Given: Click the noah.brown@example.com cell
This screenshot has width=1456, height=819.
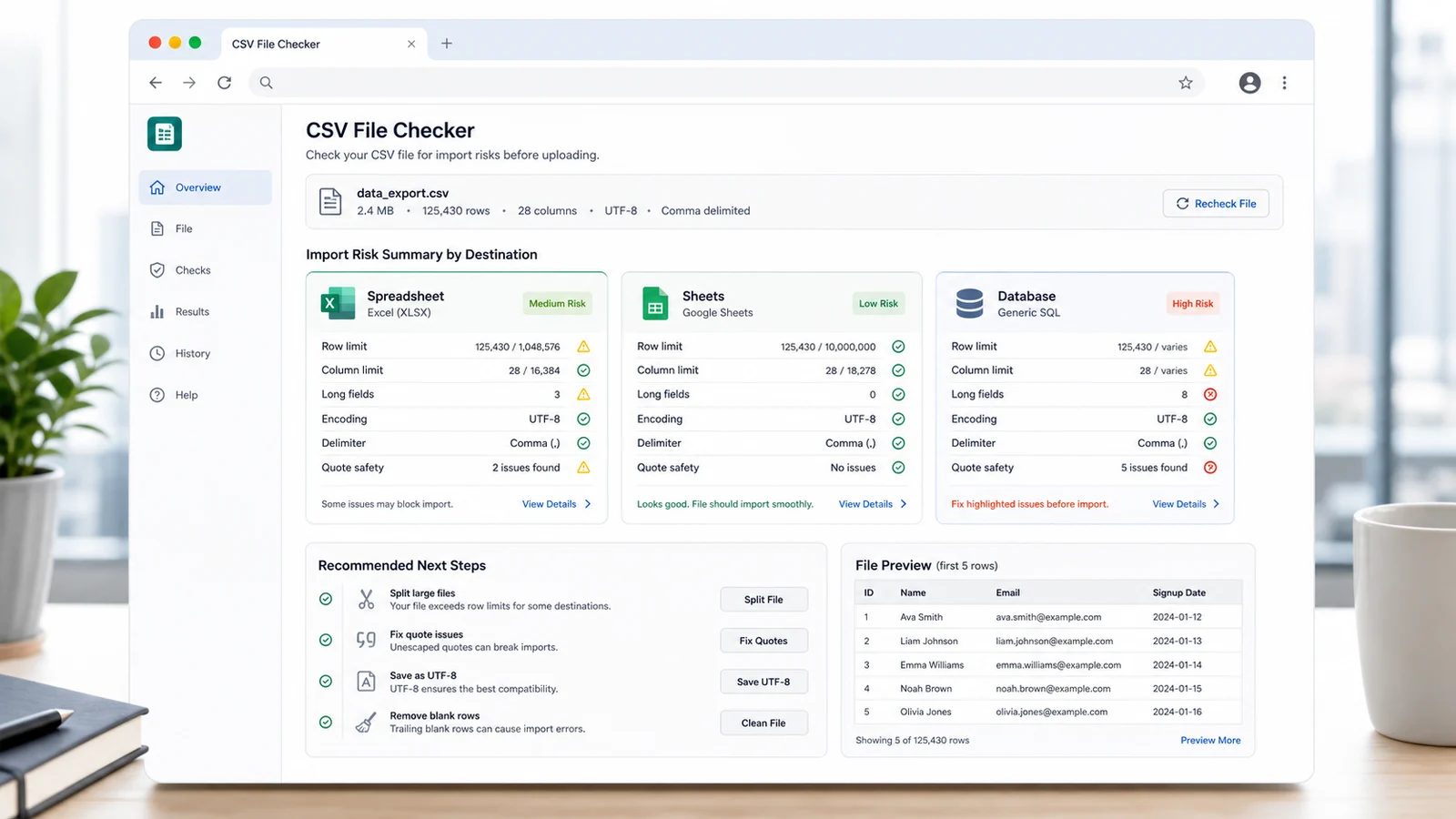Looking at the screenshot, I should [x=1053, y=689].
